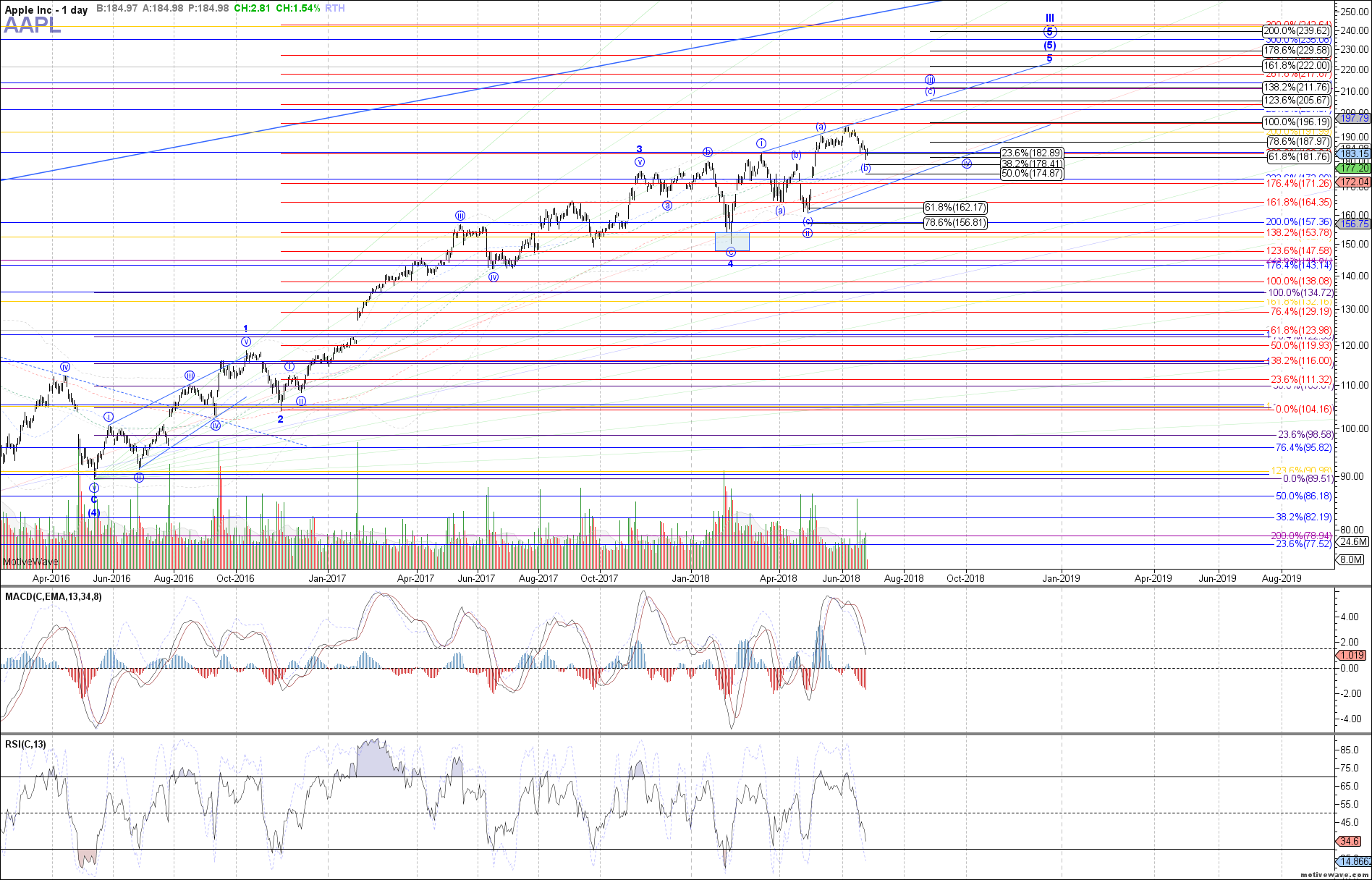The width and height of the screenshot is (1372, 880).
Task: Click the 138.2%(211.76) extension label
Action: pos(1297,88)
